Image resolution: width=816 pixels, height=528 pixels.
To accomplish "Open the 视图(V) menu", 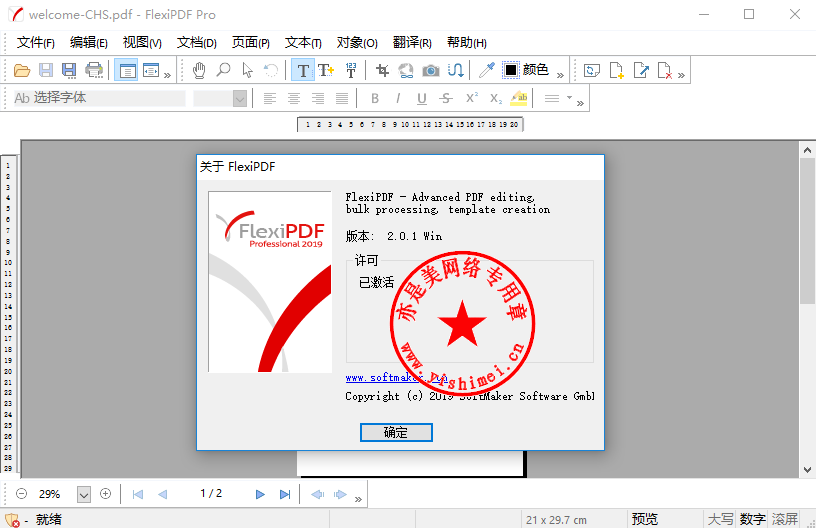I will [x=142, y=43].
